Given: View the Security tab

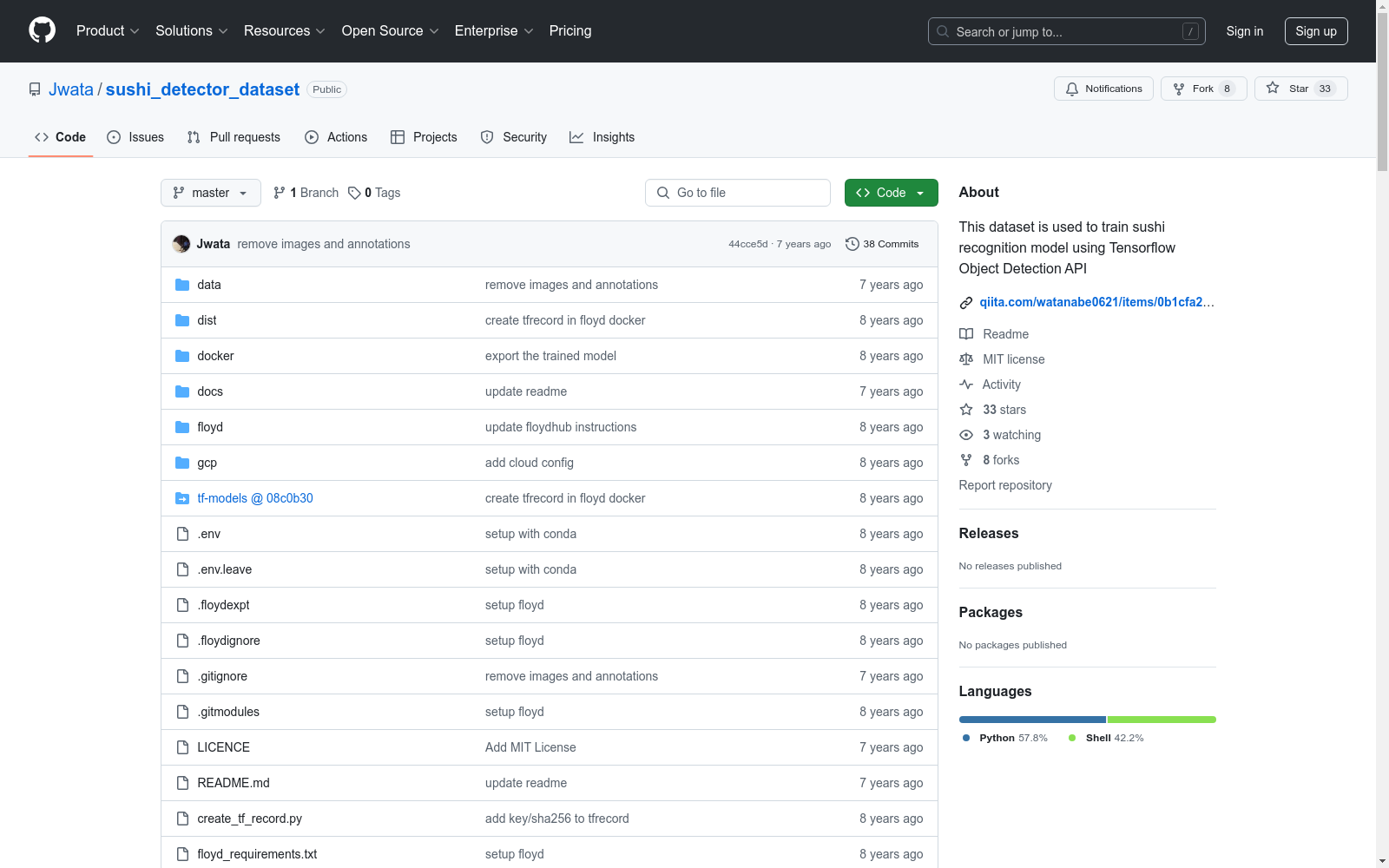Looking at the screenshot, I should point(514,137).
